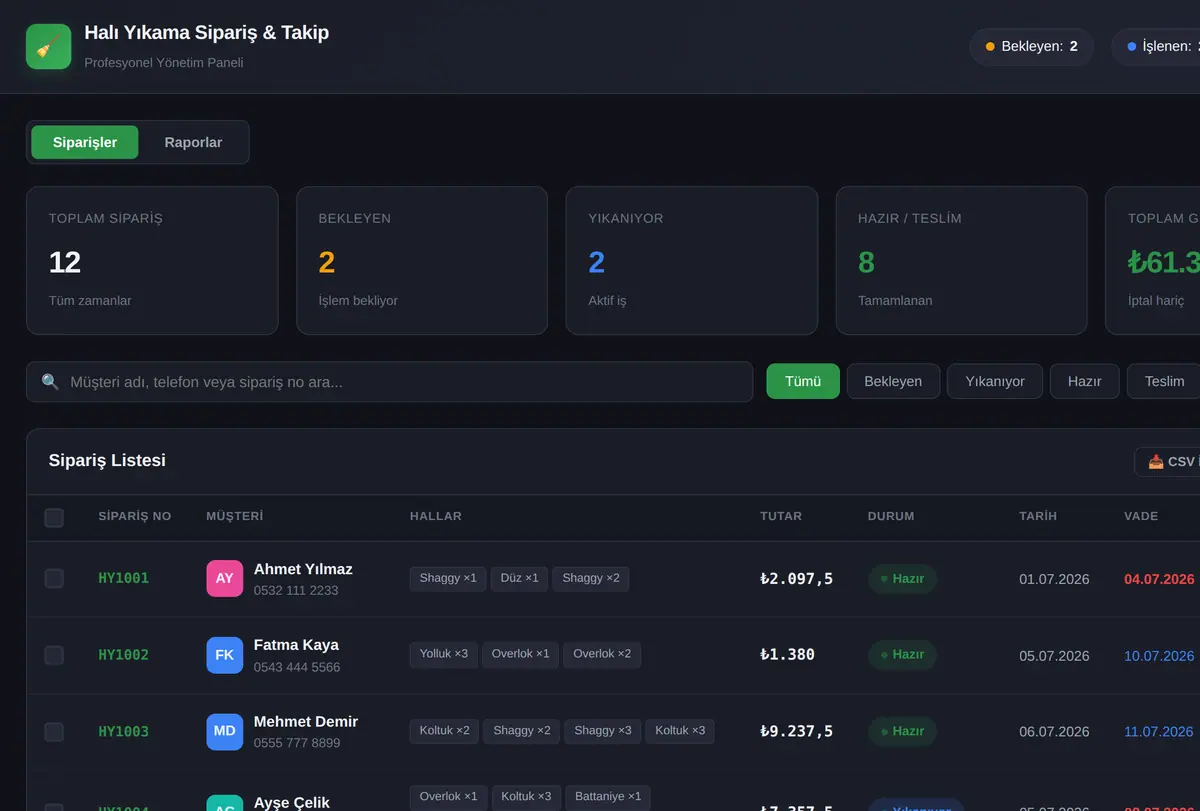
Task: Switch to the Siparişler tab
Action: point(85,142)
